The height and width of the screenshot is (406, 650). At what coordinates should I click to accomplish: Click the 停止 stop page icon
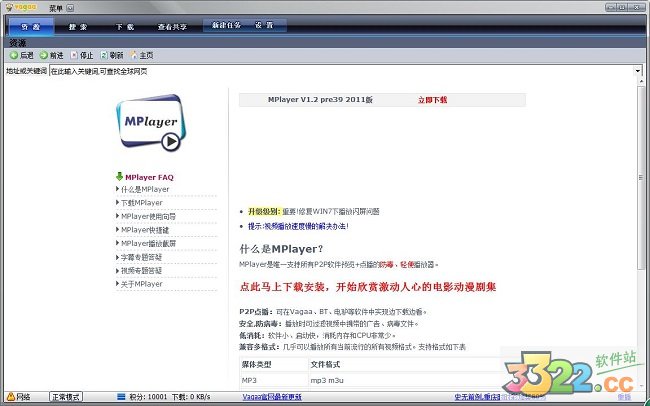pyautogui.click(x=74, y=55)
